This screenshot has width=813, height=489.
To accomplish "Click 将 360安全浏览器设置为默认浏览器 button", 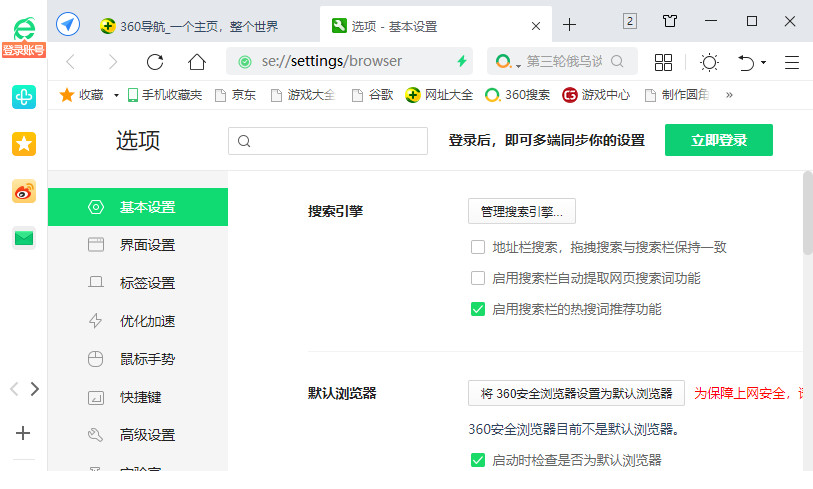I will click(576, 393).
